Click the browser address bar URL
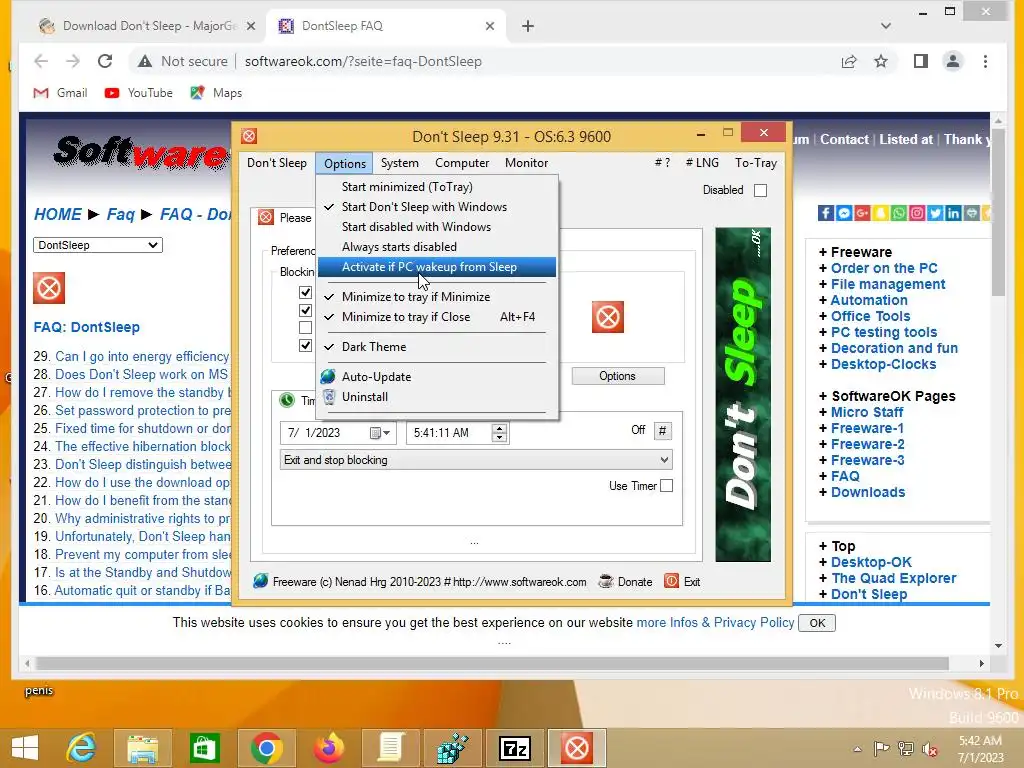 363,61
